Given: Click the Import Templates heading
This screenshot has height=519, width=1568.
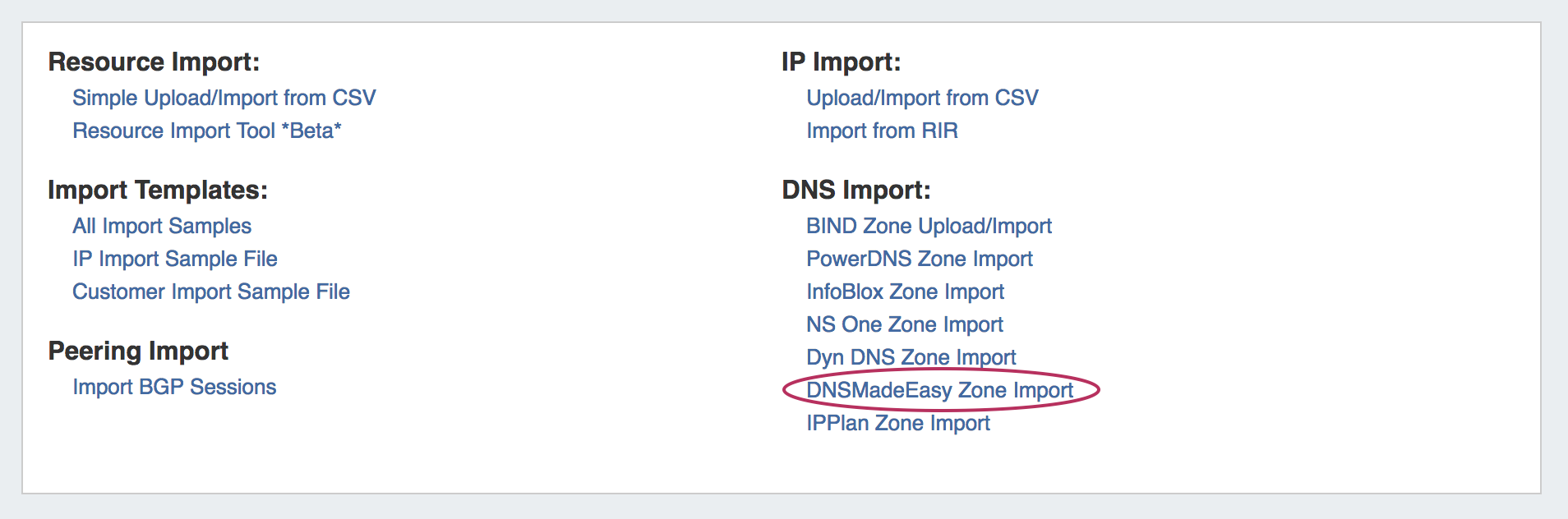Looking at the screenshot, I should 158,190.
